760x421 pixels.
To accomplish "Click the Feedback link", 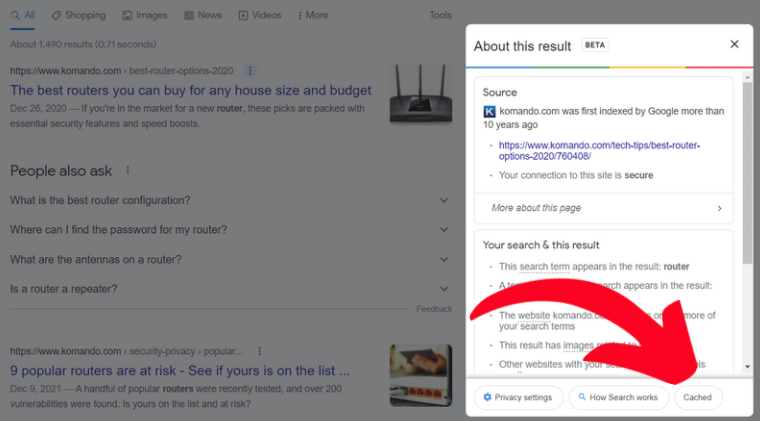I will 434,309.
